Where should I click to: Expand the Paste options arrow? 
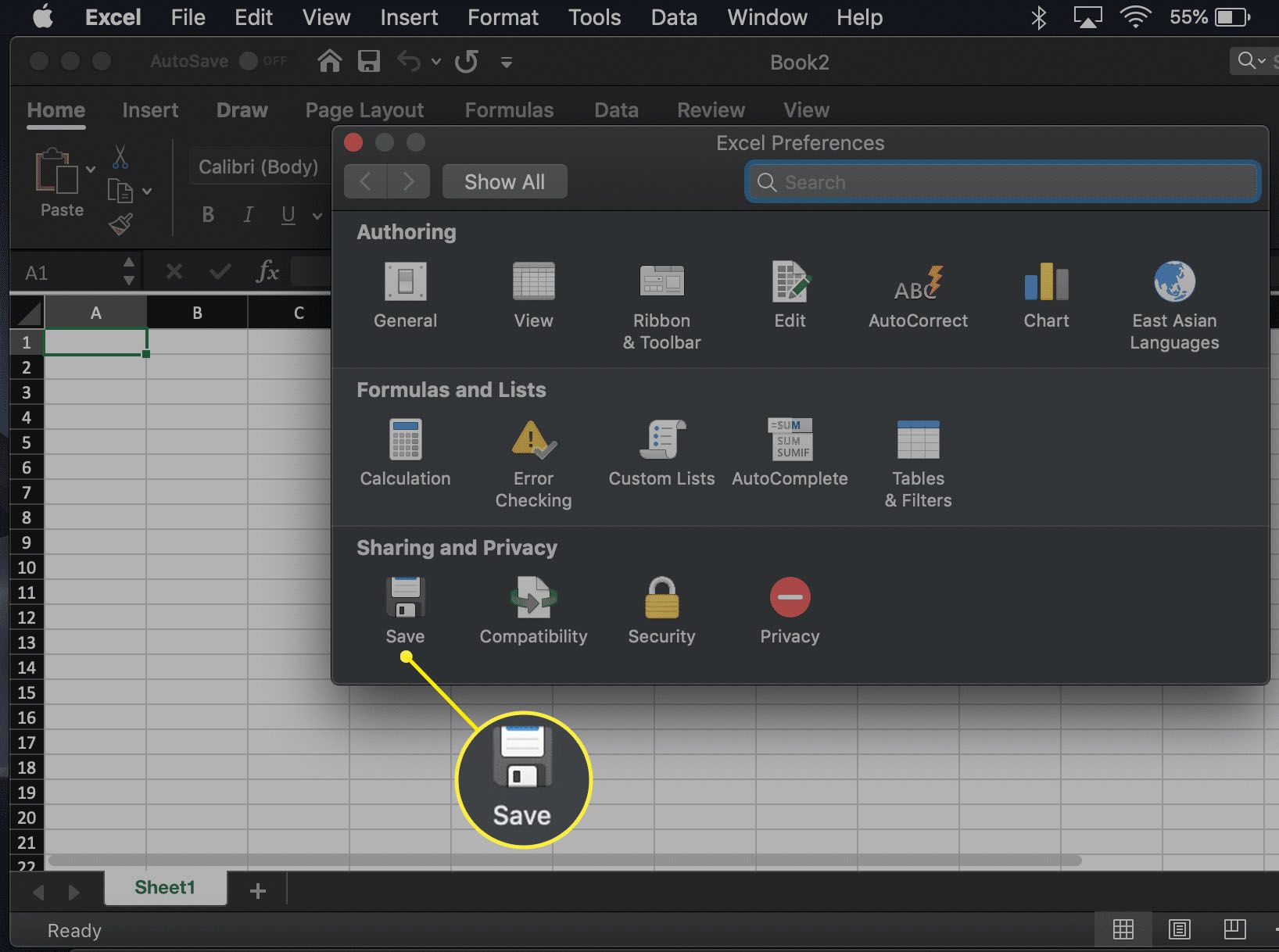point(91,169)
